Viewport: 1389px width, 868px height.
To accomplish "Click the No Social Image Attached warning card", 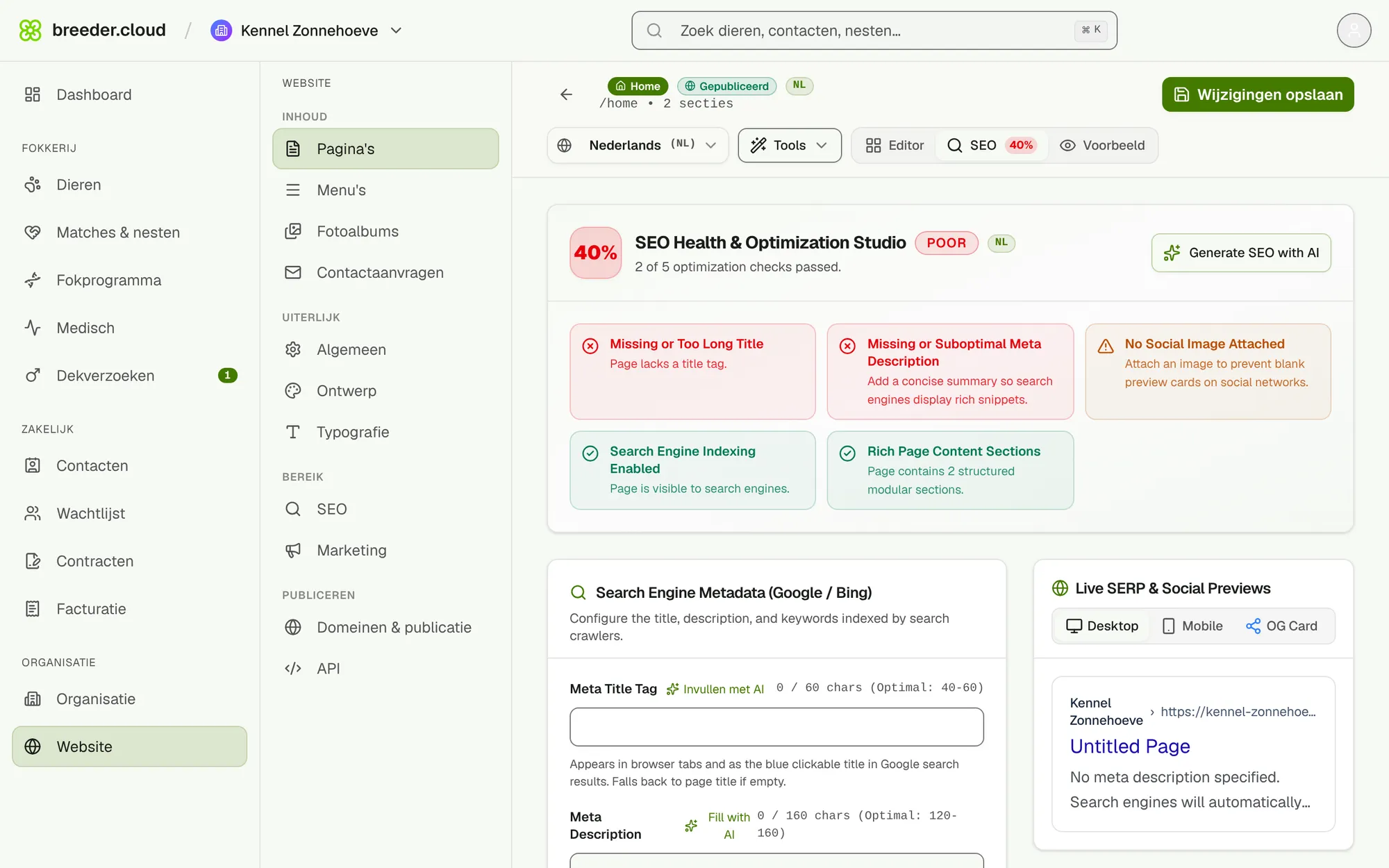I will (x=1208, y=372).
